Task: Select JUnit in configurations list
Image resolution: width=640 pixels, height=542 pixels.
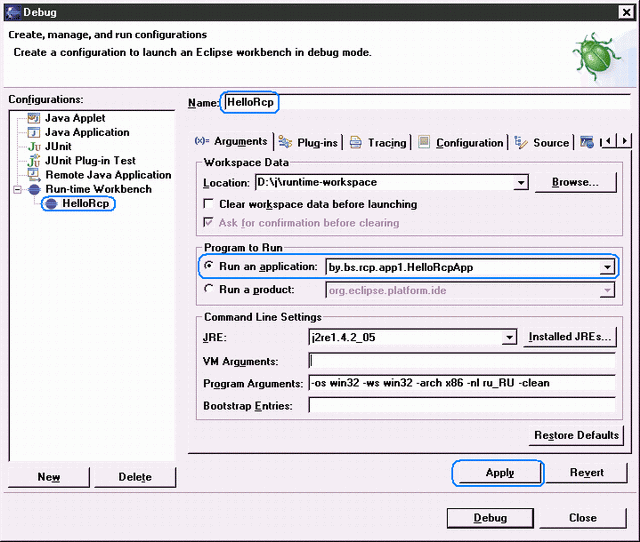Action: point(58,147)
